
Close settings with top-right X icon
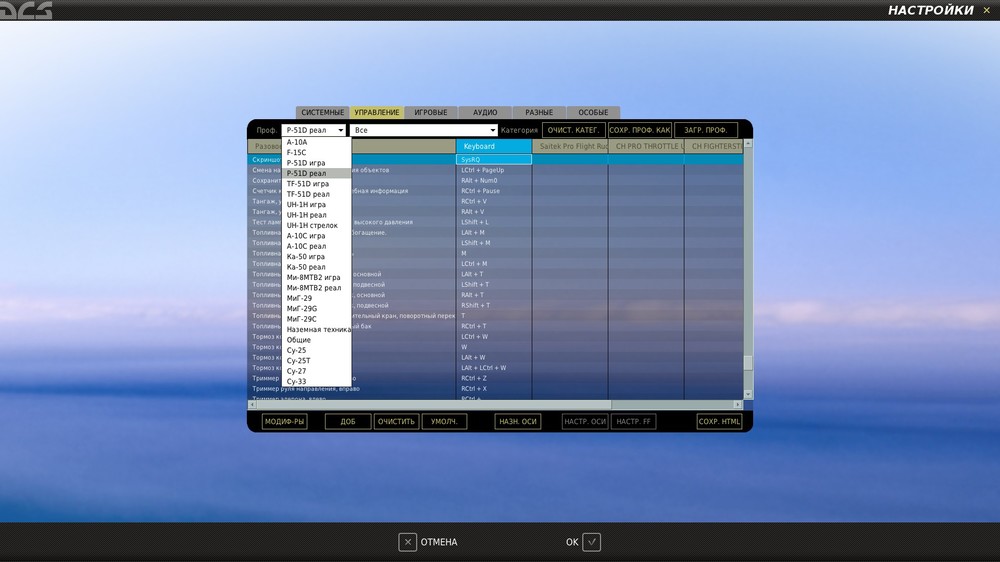pyautogui.click(x=986, y=10)
